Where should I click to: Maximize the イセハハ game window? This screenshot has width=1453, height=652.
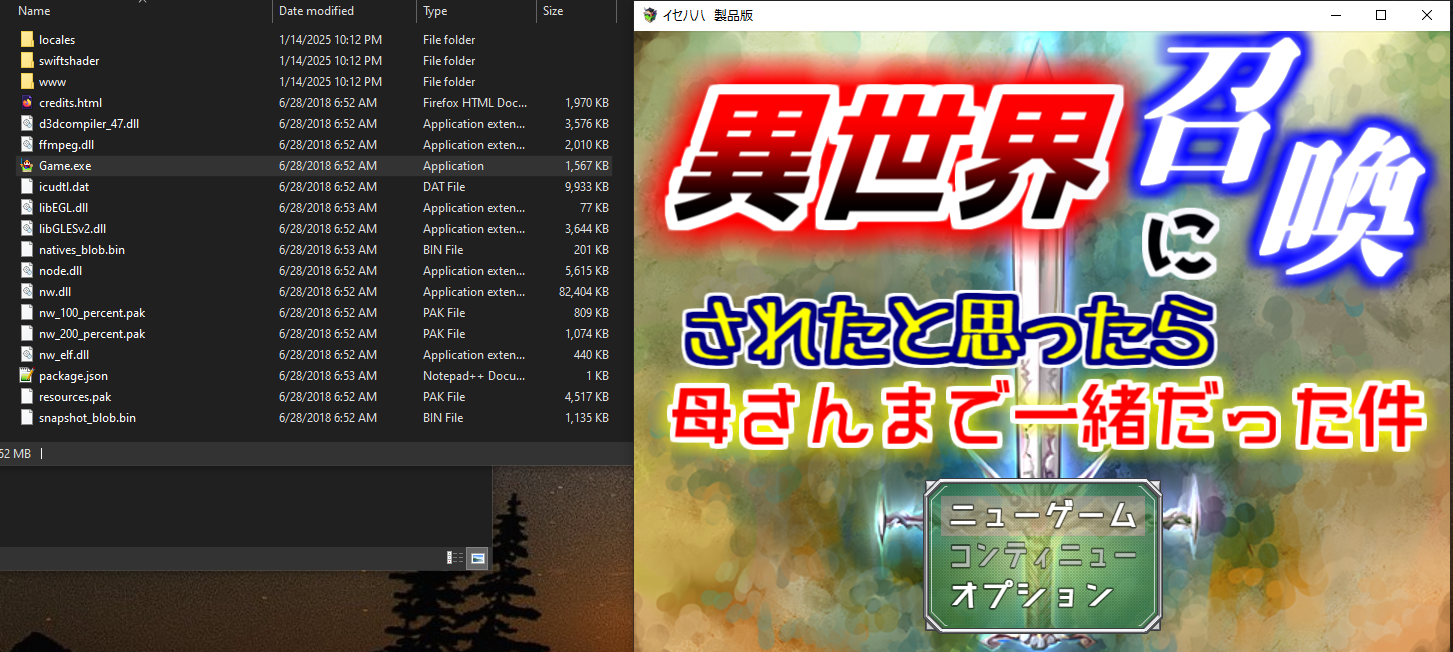(1381, 15)
